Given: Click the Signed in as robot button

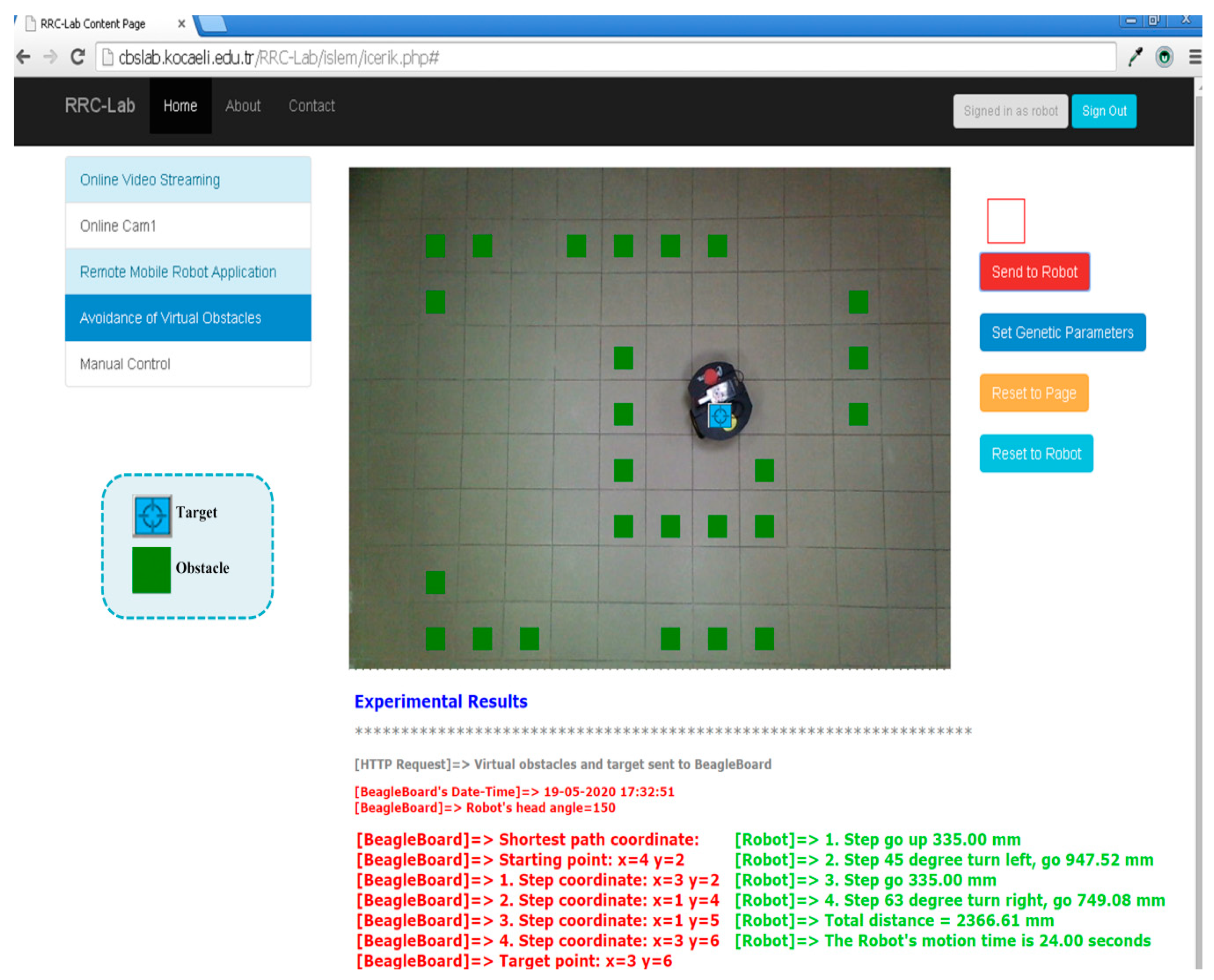Looking at the screenshot, I should pos(1010,111).
